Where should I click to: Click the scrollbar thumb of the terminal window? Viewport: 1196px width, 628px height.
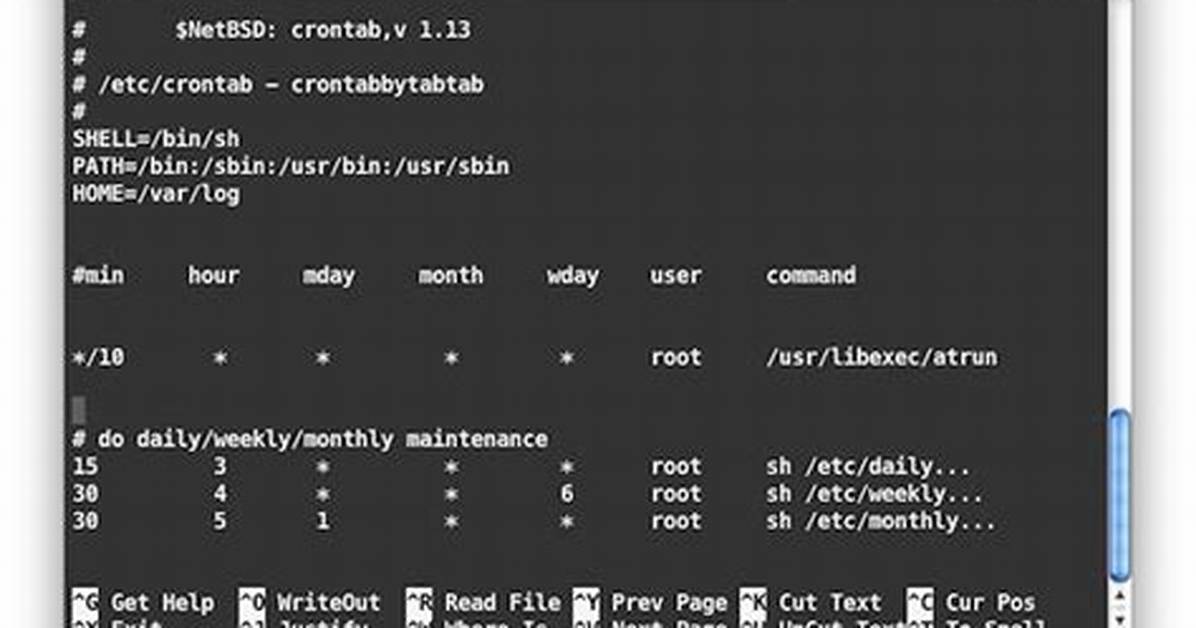(1120, 496)
